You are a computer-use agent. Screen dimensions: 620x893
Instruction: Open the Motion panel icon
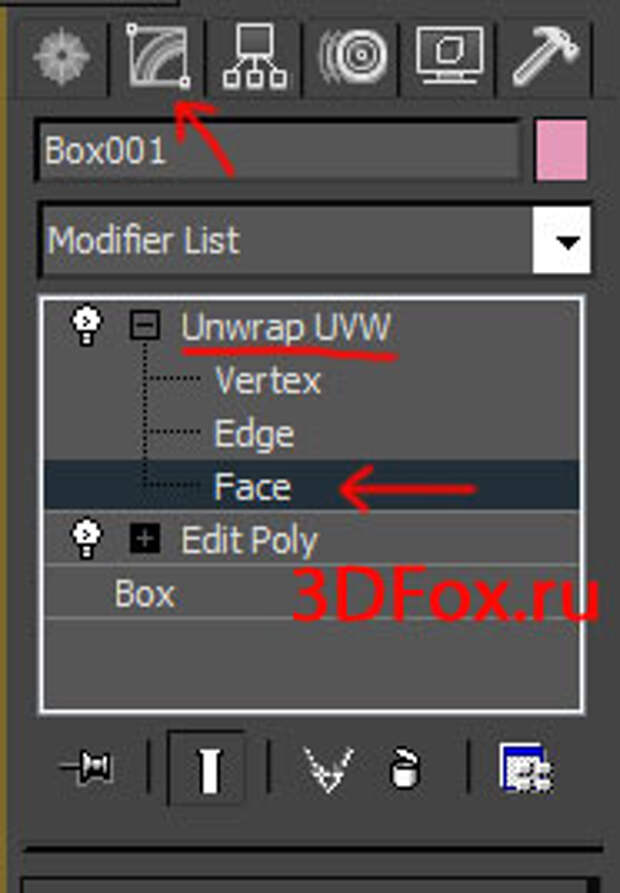click(353, 57)
